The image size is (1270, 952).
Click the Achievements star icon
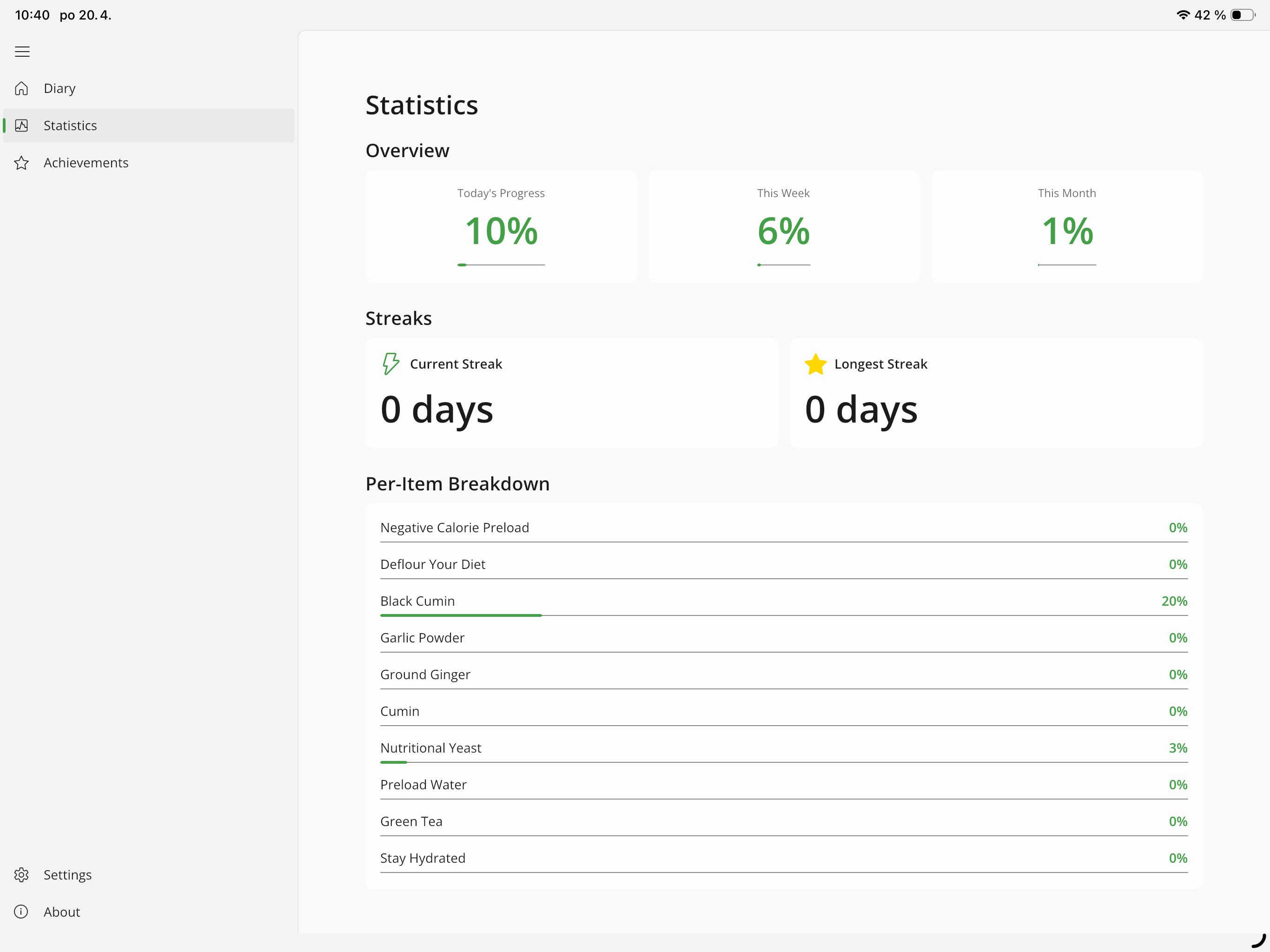tap(21, 163)
